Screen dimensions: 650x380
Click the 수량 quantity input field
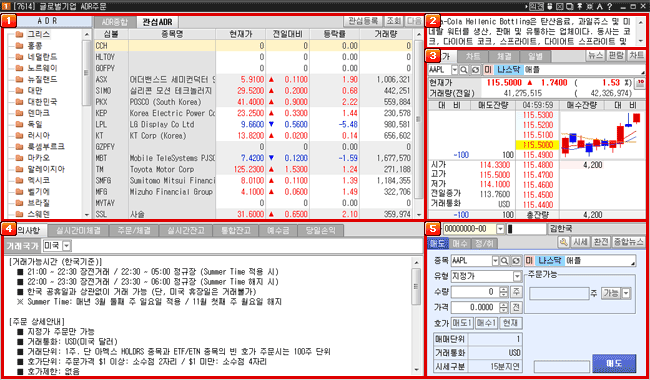tap(475, 292)
